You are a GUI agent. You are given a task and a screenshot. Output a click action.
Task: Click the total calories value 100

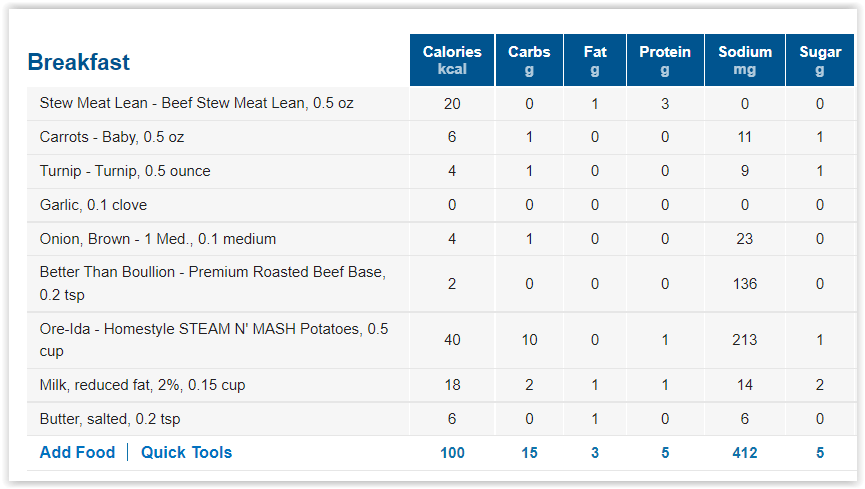452,453
